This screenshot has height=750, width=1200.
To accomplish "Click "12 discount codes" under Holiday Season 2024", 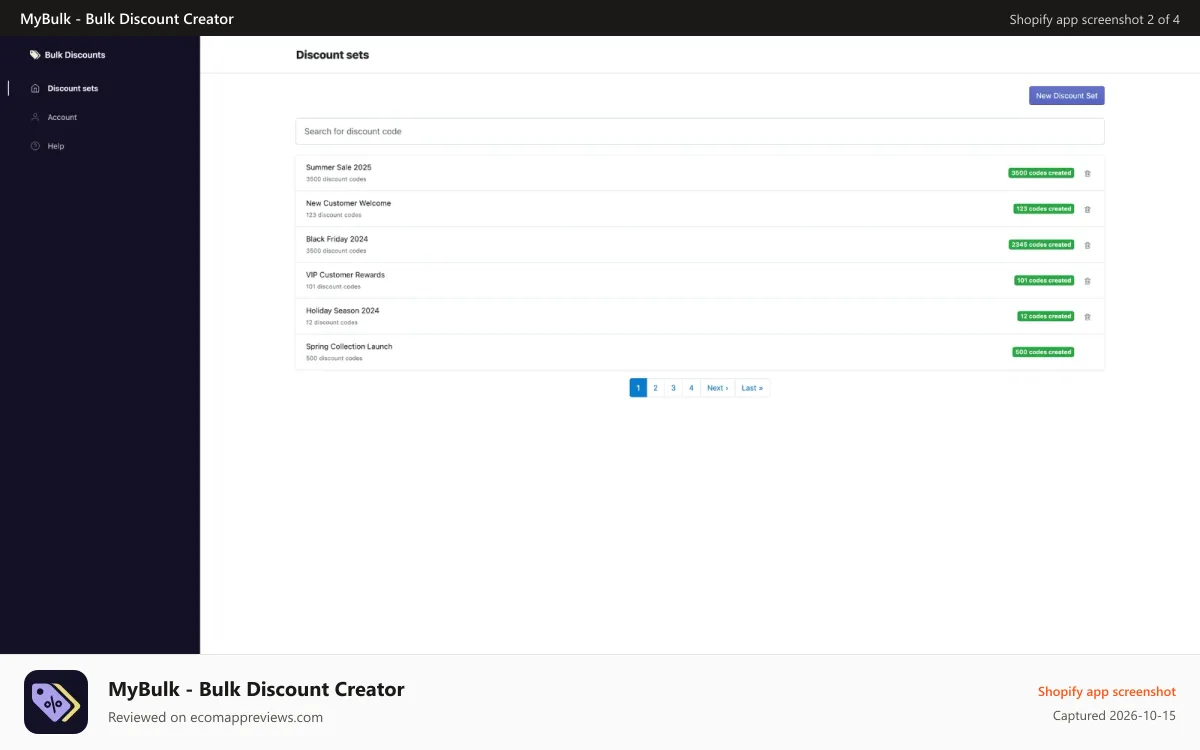I will (332, 322).
